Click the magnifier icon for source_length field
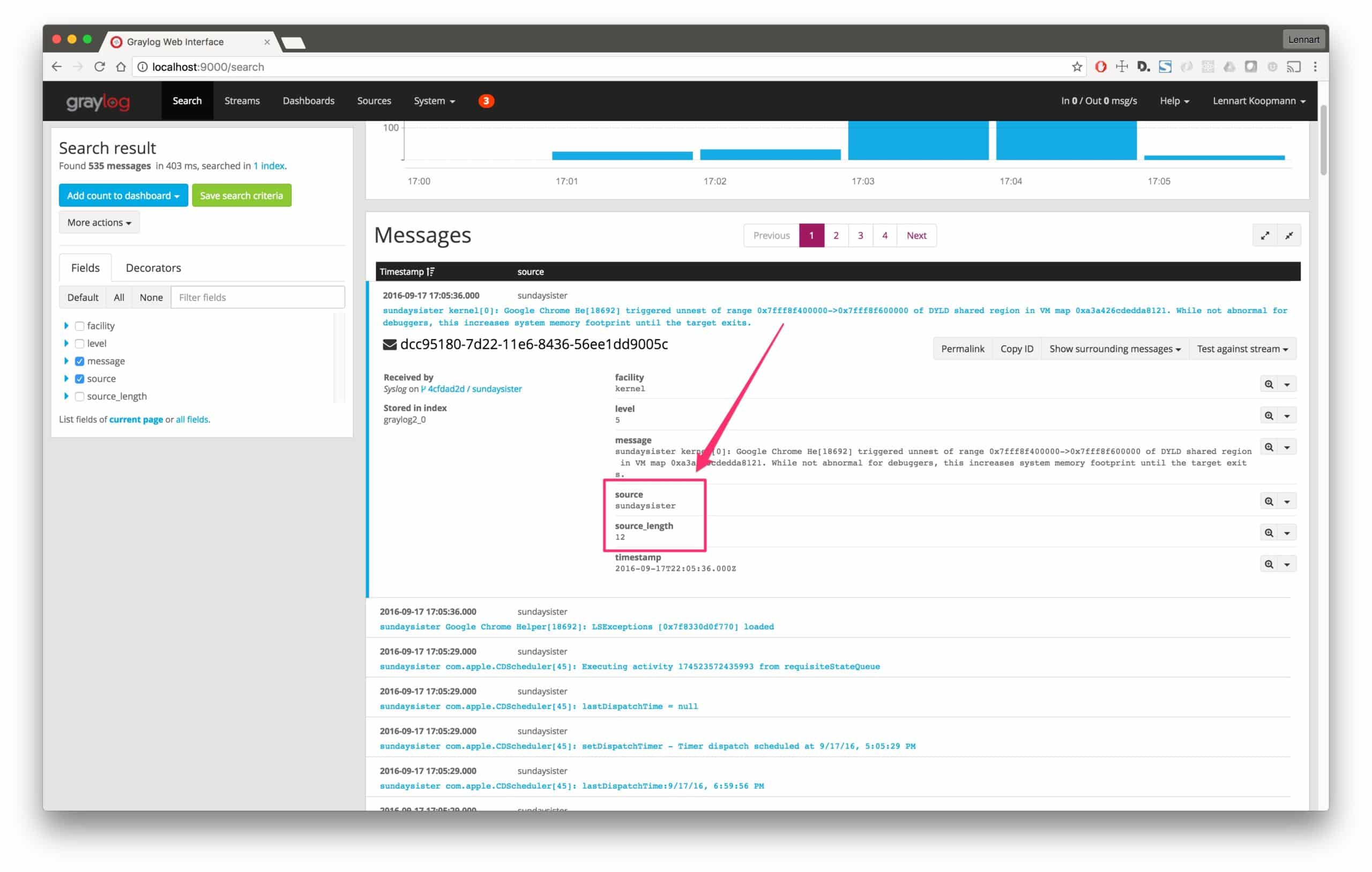Screen dimensions: 1372x872 1269,533
